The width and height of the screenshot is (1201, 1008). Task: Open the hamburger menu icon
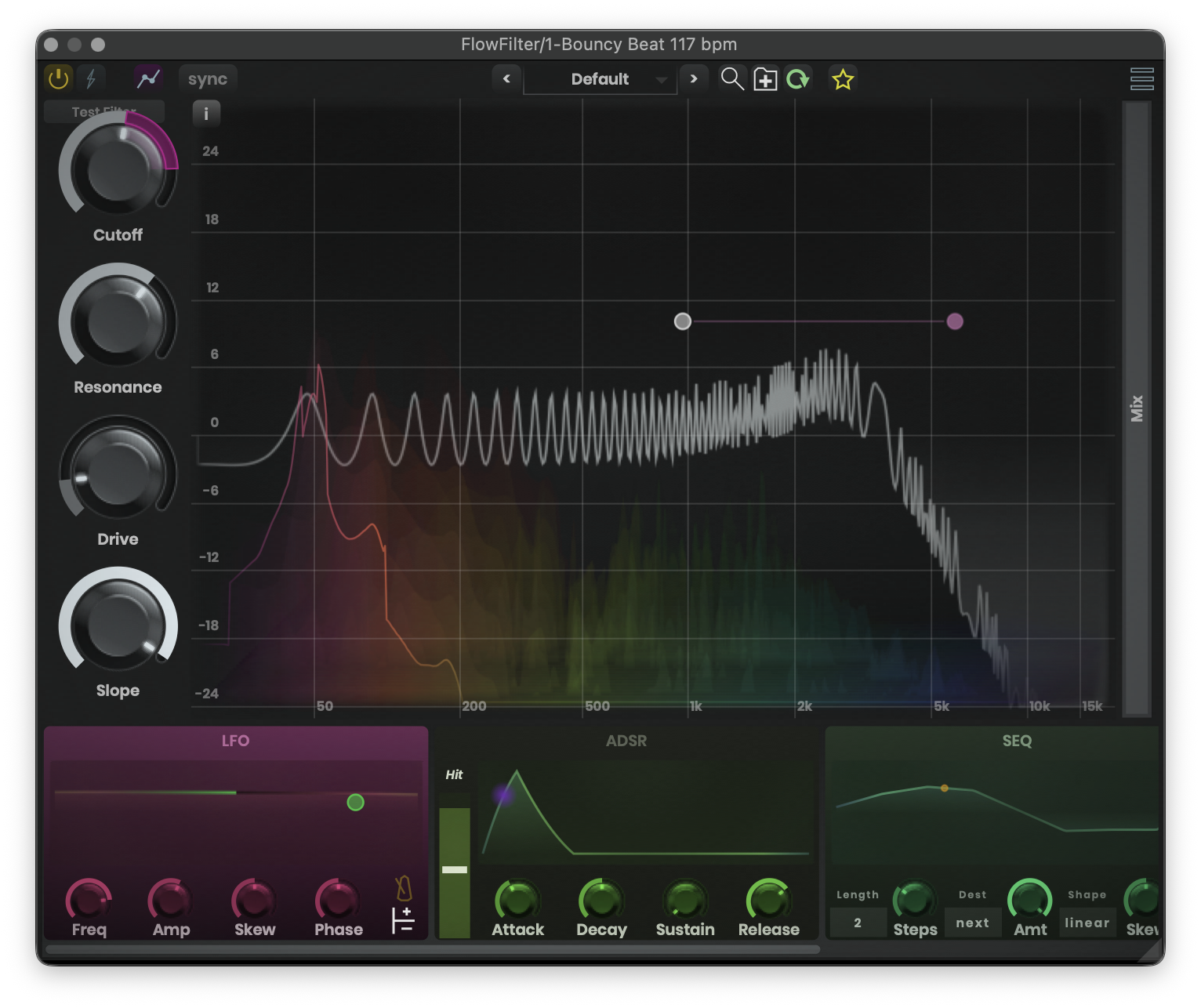click(x=1141, y=79)
